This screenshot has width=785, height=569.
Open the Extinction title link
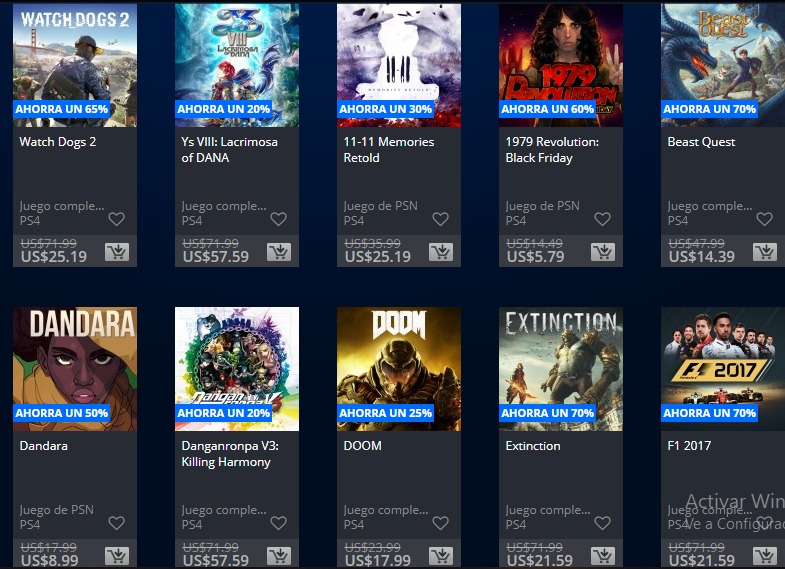coord(533,446)
